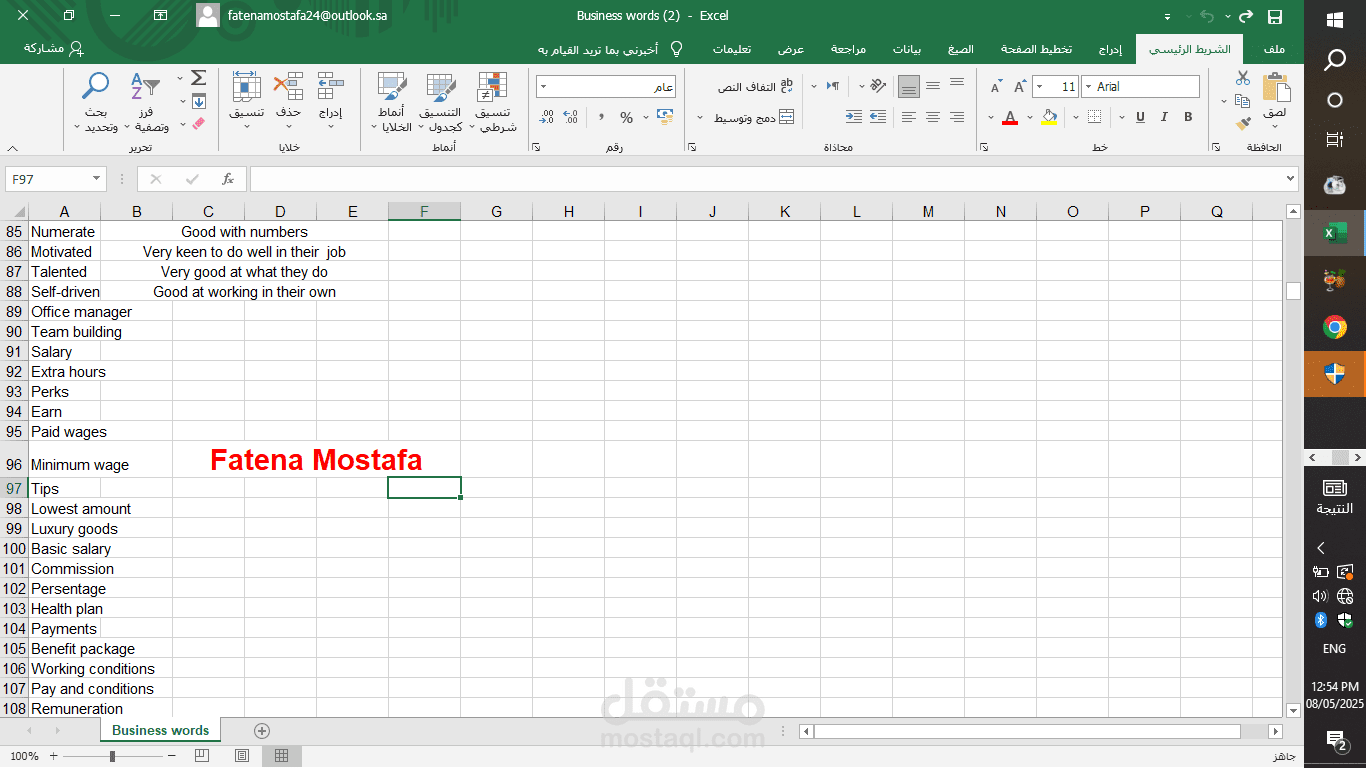Toggle Bold formatting button
Image resolution: width=1366 pixels, height=768 pixels.
[x=1188, y=117]
